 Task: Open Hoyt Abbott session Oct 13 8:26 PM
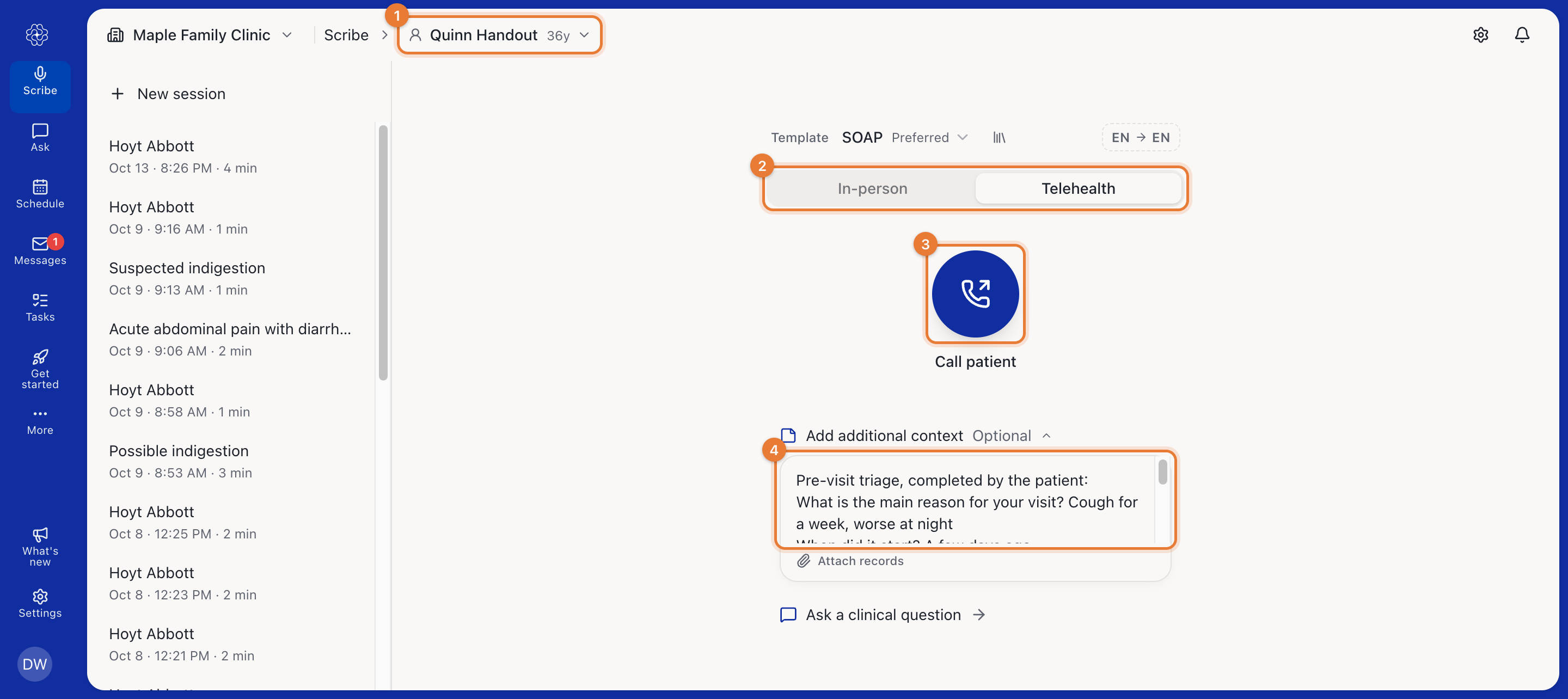(x=230, y=156)
